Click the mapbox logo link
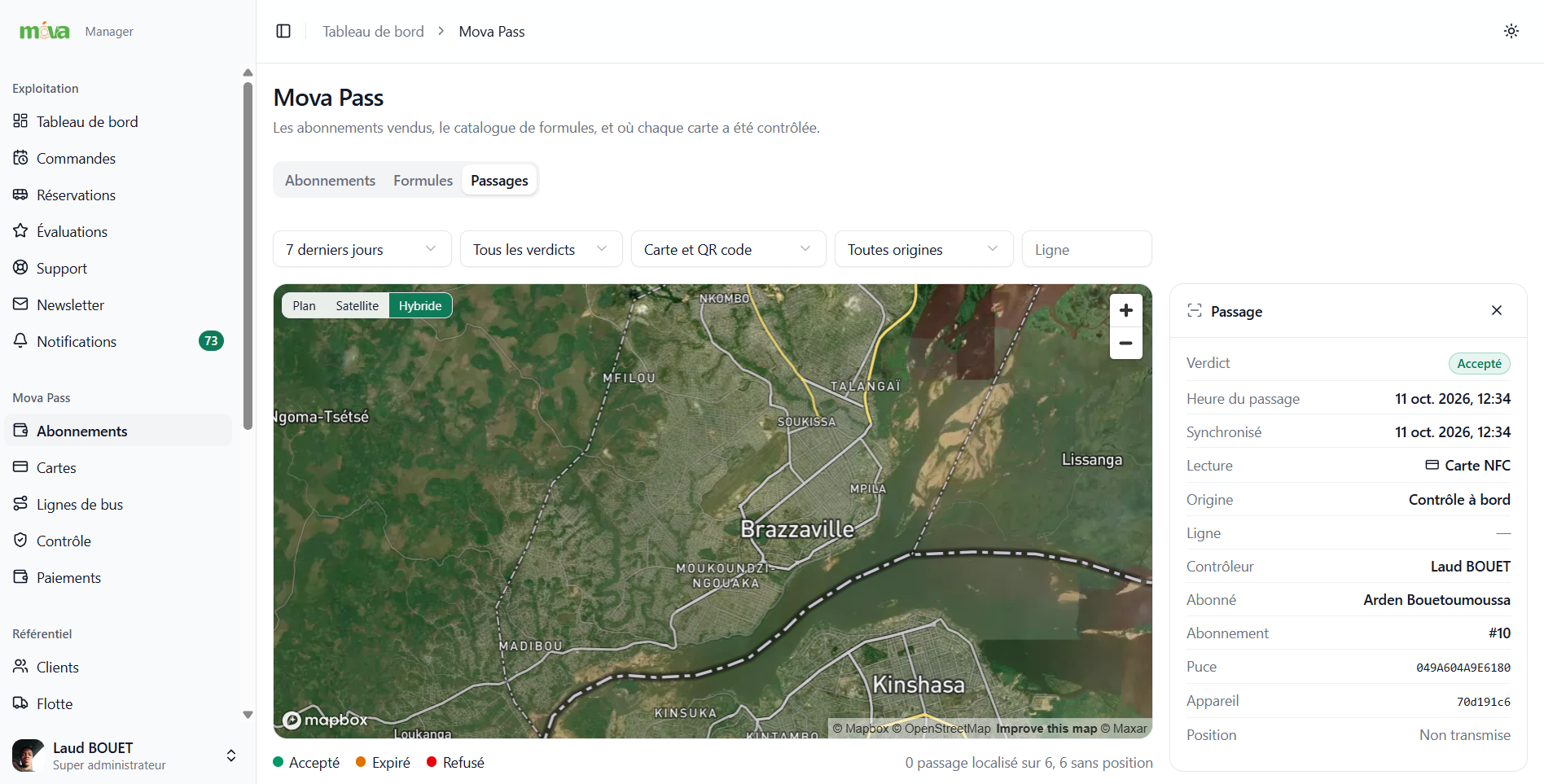The height and width of the screenshot is (784, 1544). pyautogui.click(x=326, y=720)
